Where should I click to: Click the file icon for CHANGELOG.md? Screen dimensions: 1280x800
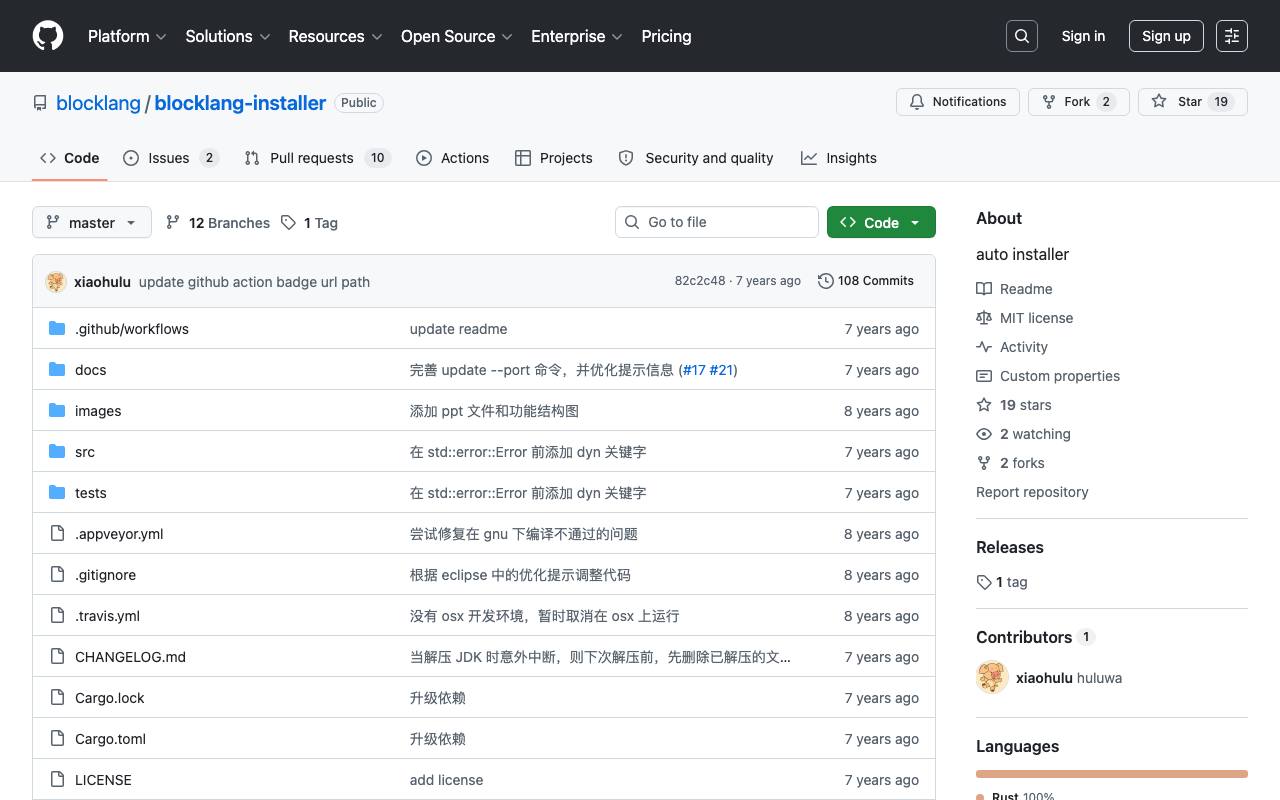(57, 656)
